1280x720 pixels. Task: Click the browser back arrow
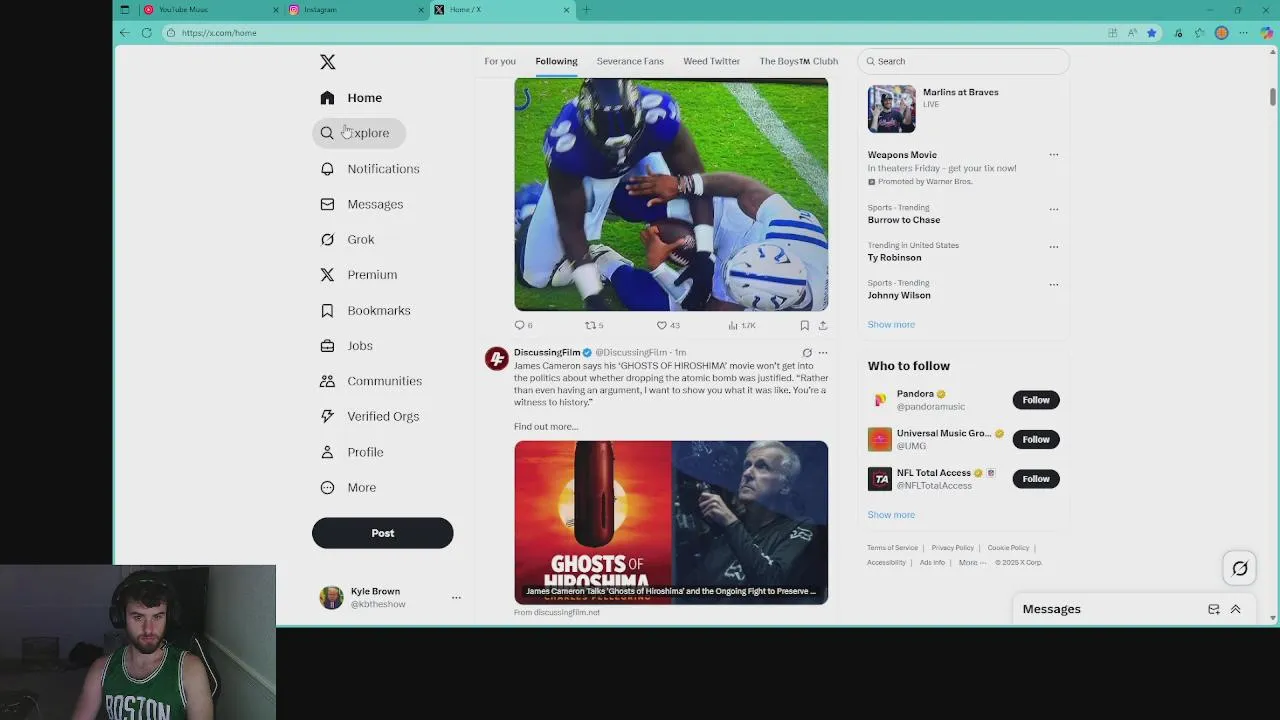[124, 33]
